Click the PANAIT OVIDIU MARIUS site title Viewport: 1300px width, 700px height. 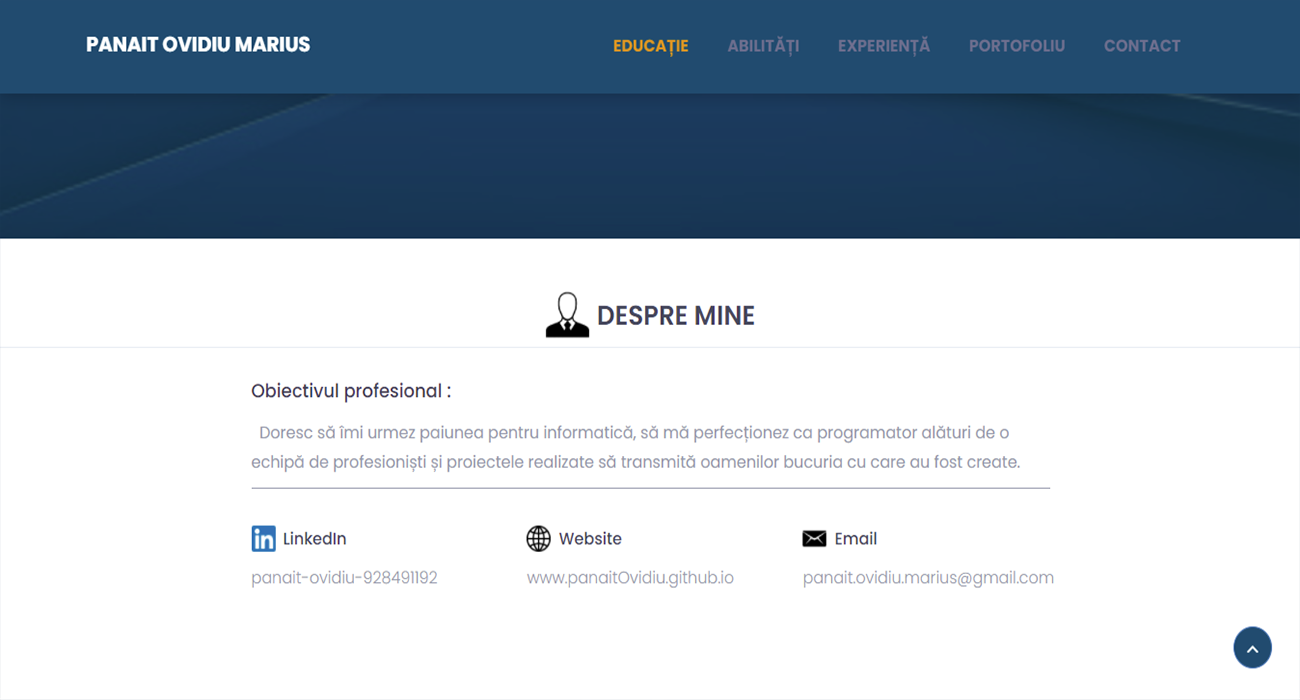tap(198, 45)
